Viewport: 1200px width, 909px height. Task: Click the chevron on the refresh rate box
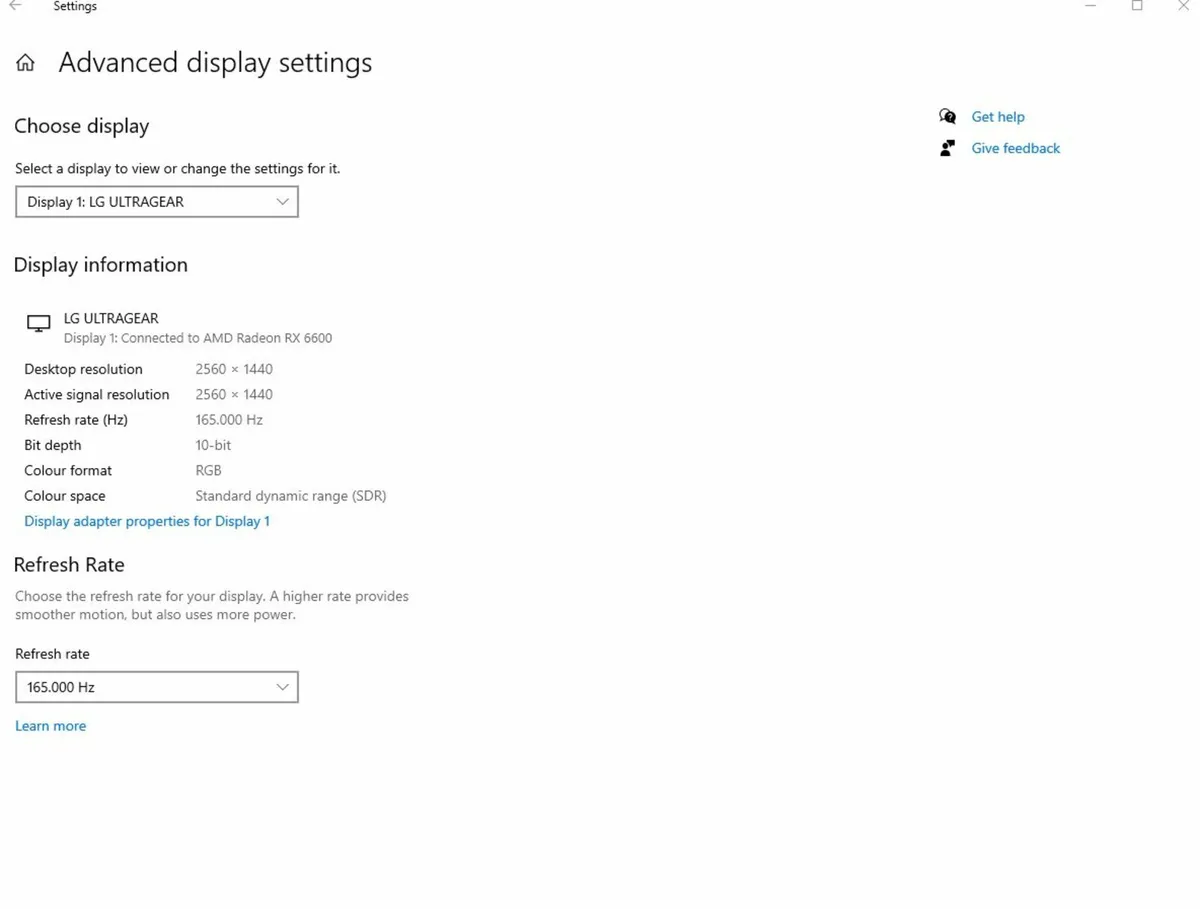point(282,687)
